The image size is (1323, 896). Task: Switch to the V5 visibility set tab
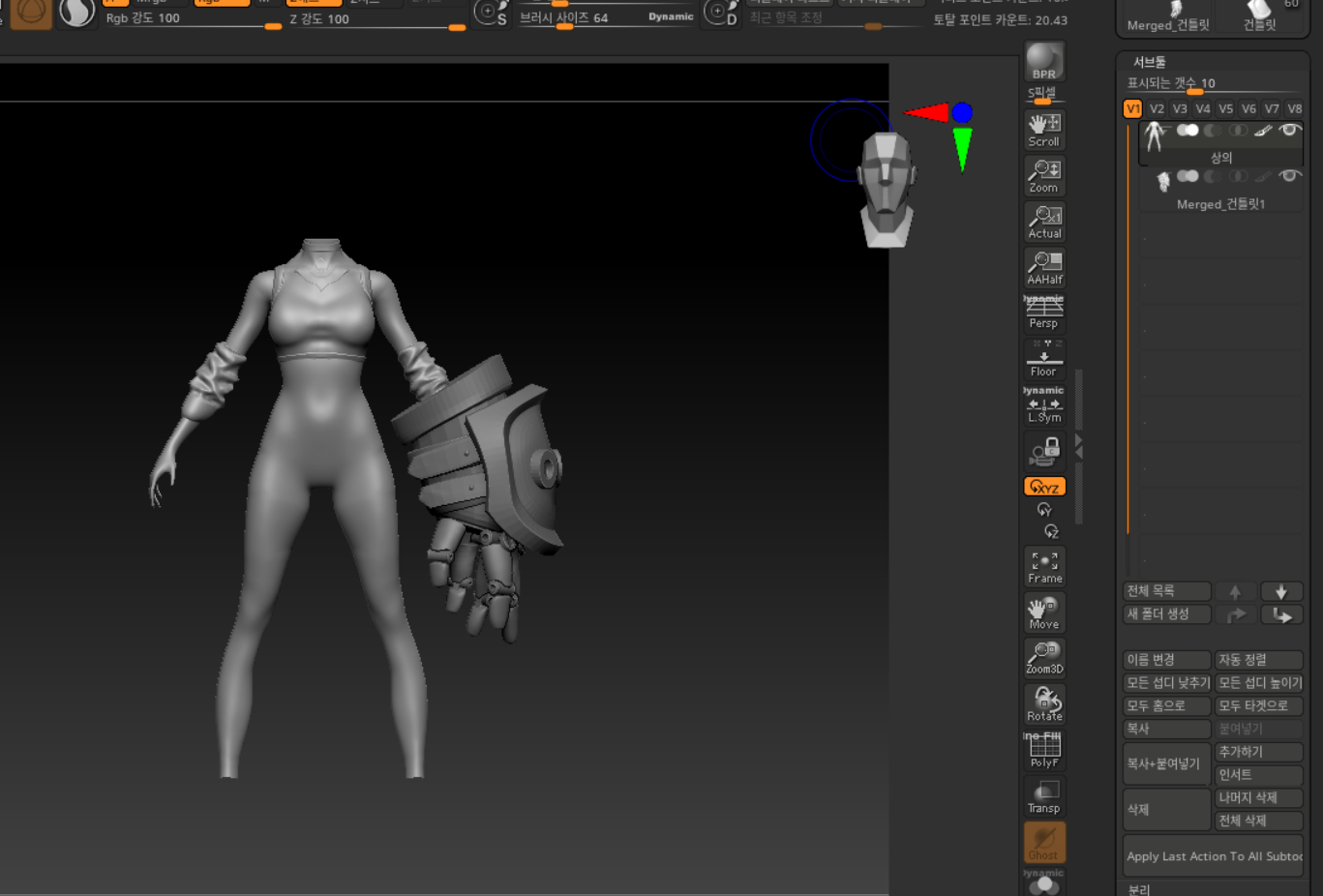point(1225,109)
